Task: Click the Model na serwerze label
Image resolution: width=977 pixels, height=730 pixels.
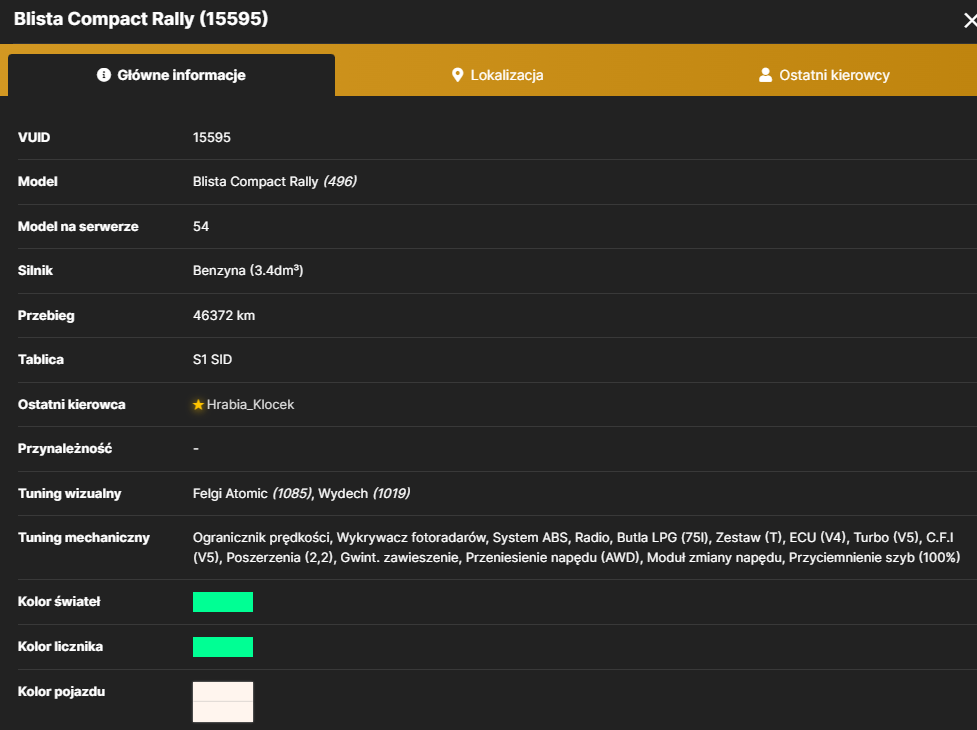Action: coord(78,226)
